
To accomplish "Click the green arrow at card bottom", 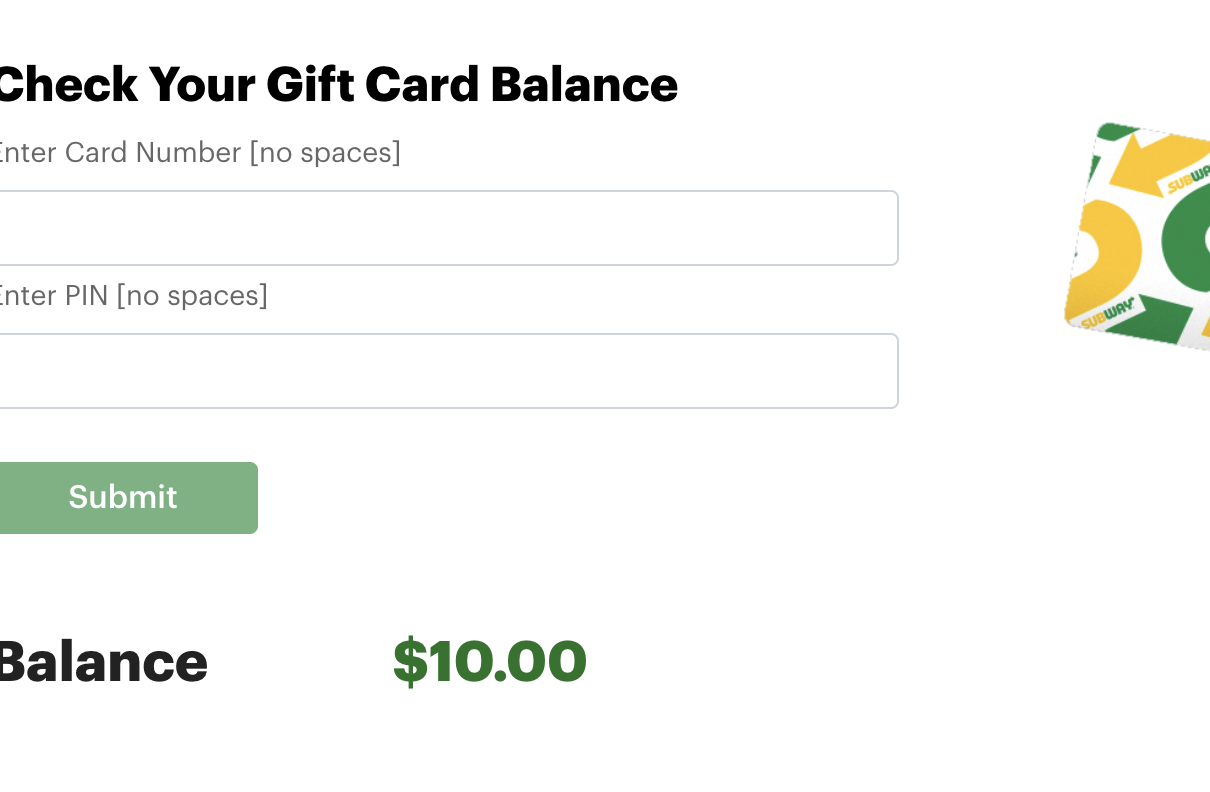I will pos(1162,318).
